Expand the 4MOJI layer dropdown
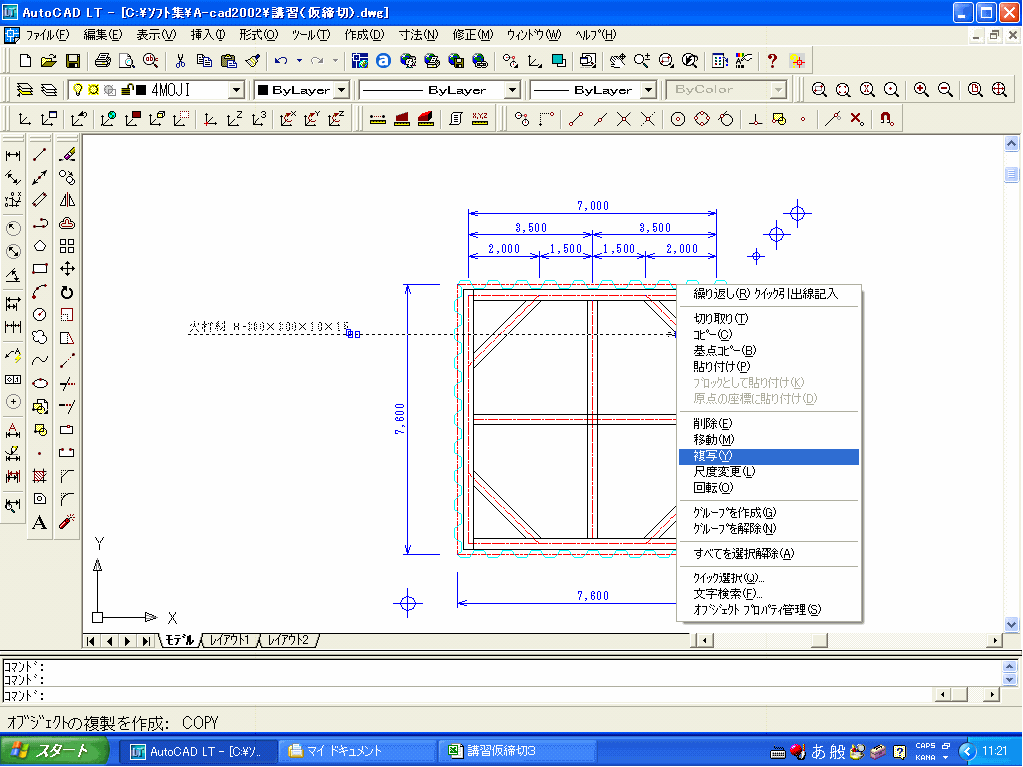Screen dimensions: 1023x767 tap(237, 90)
